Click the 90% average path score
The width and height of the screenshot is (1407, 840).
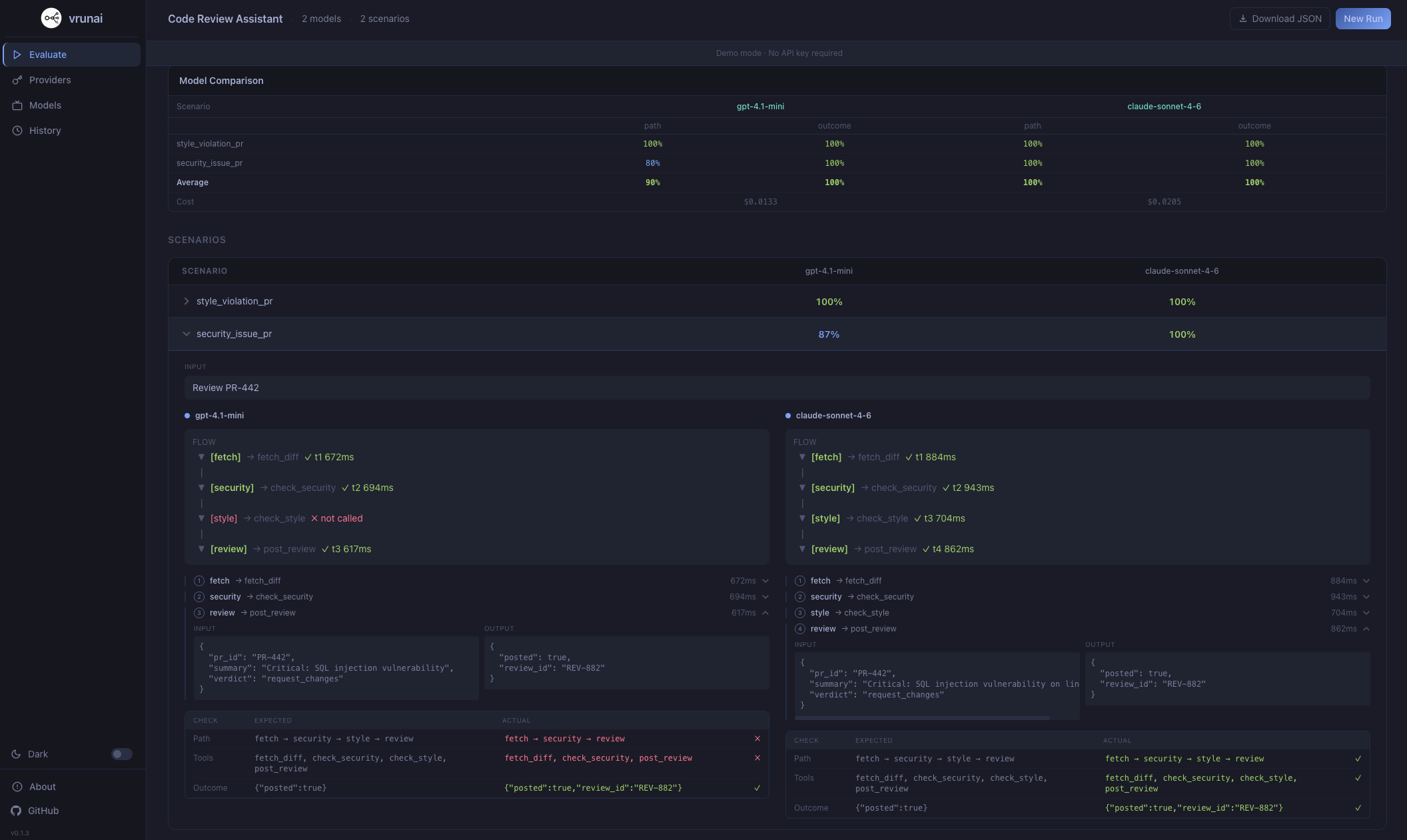pyautogui.click(x=652, y=183)
